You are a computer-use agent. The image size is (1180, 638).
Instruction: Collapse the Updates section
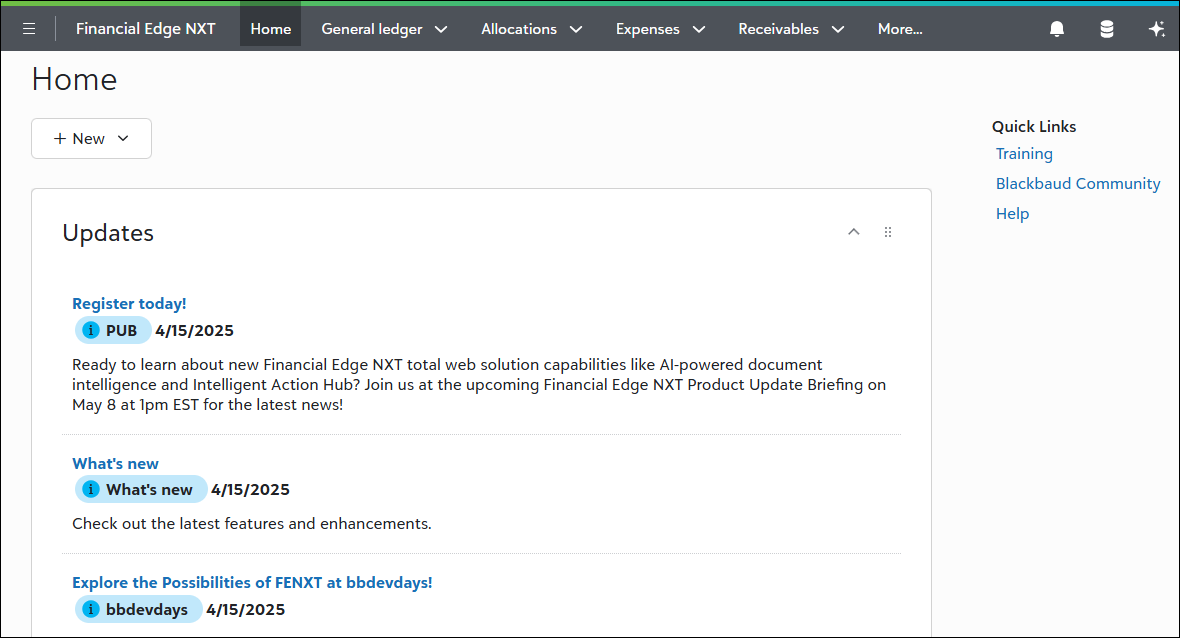coord(853,232)
